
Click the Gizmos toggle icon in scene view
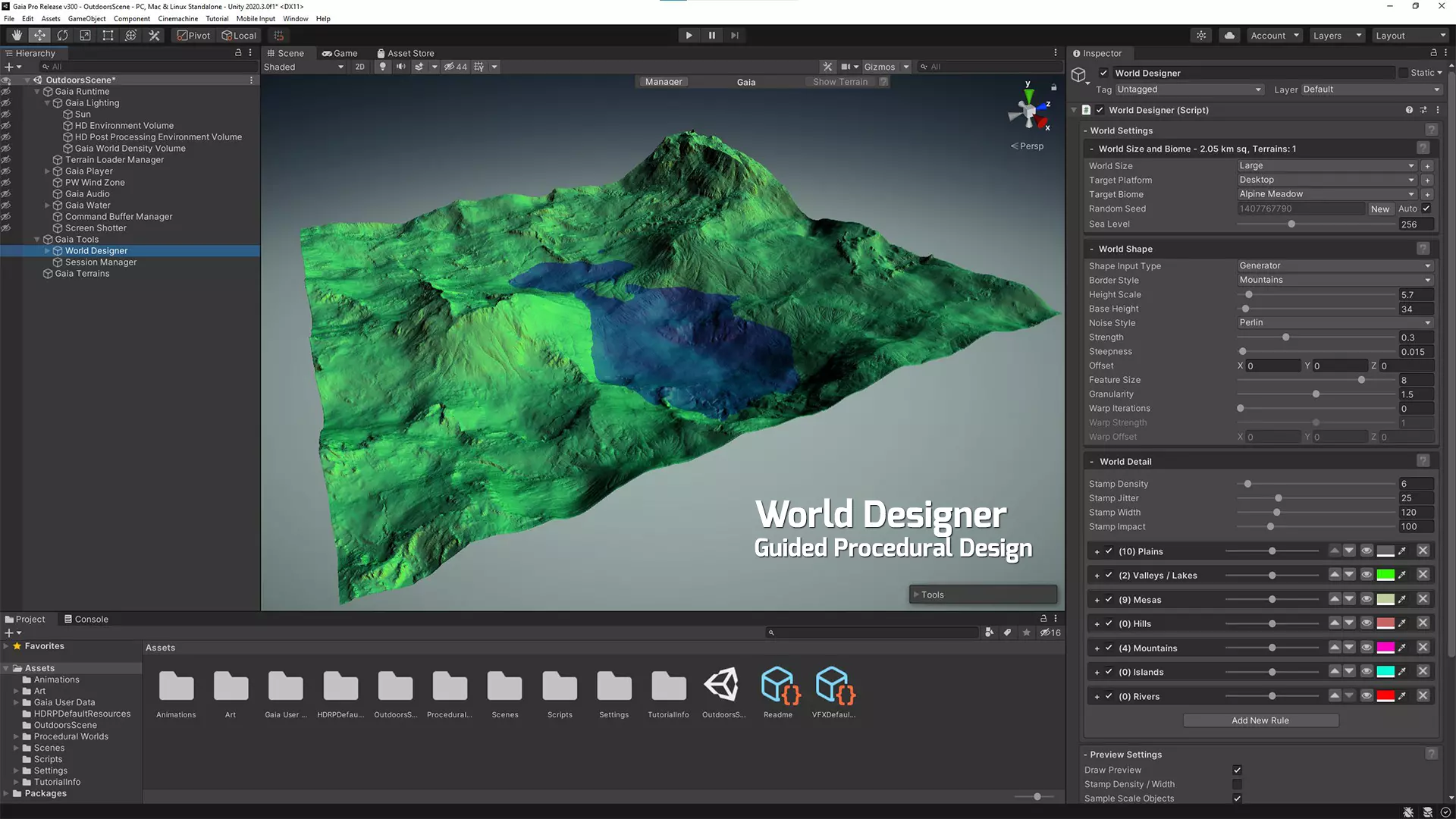[878, 67]
